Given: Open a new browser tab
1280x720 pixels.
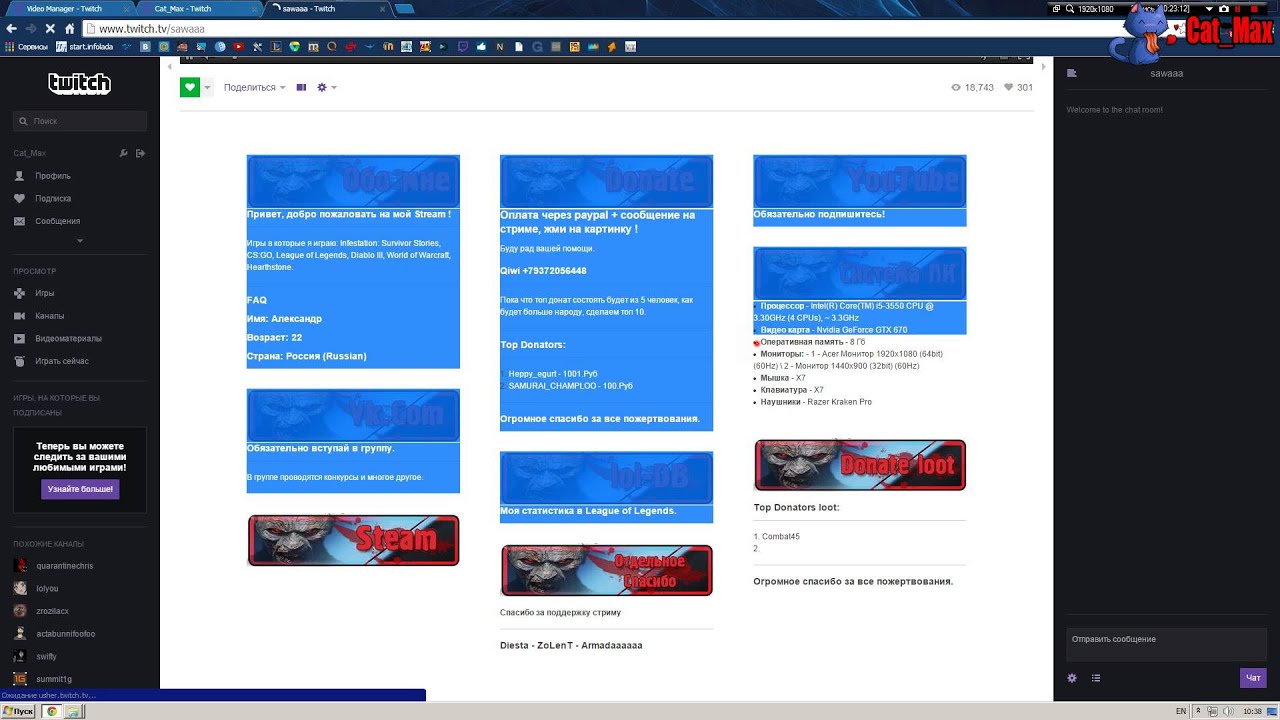Looking at the screenshot, I should (404, 8).
